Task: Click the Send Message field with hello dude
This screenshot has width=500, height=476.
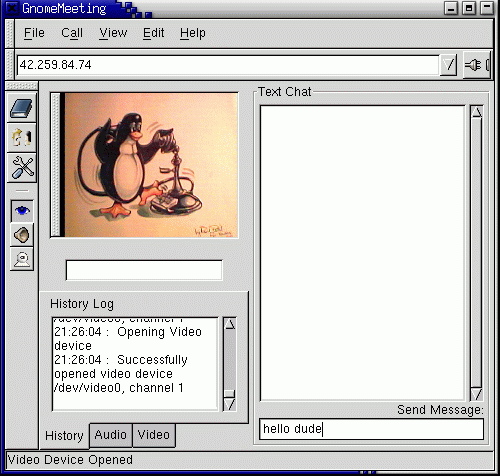Action: point(371,429)
